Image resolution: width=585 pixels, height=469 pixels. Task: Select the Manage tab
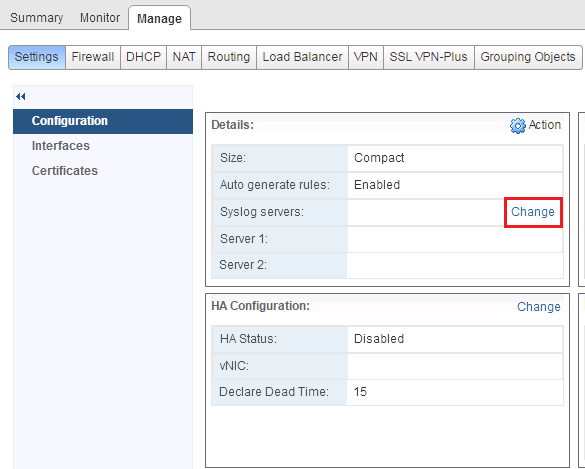point(159,18)
